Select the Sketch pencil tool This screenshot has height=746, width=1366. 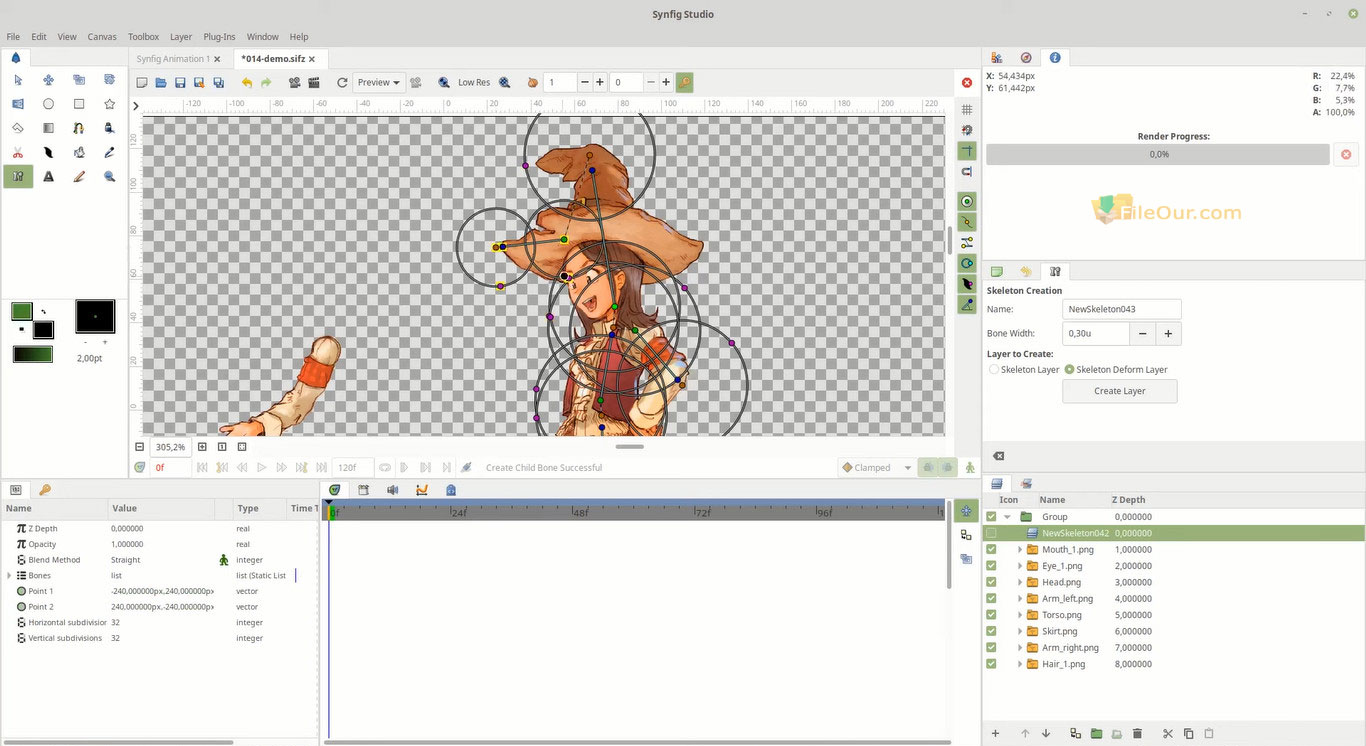click(x=79, y=177)
